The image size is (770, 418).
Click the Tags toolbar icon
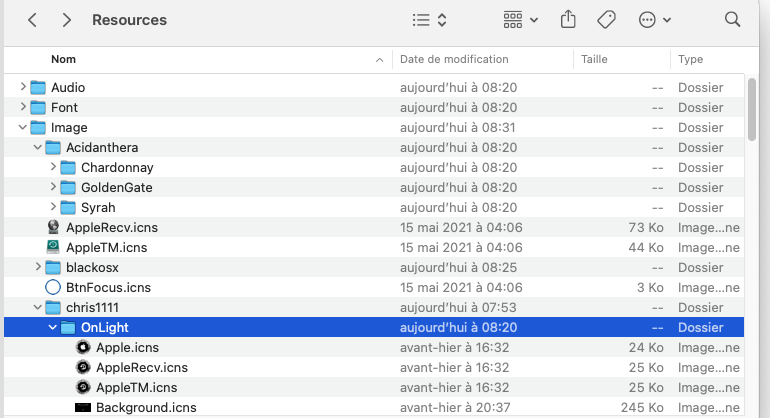pos(606,20)
